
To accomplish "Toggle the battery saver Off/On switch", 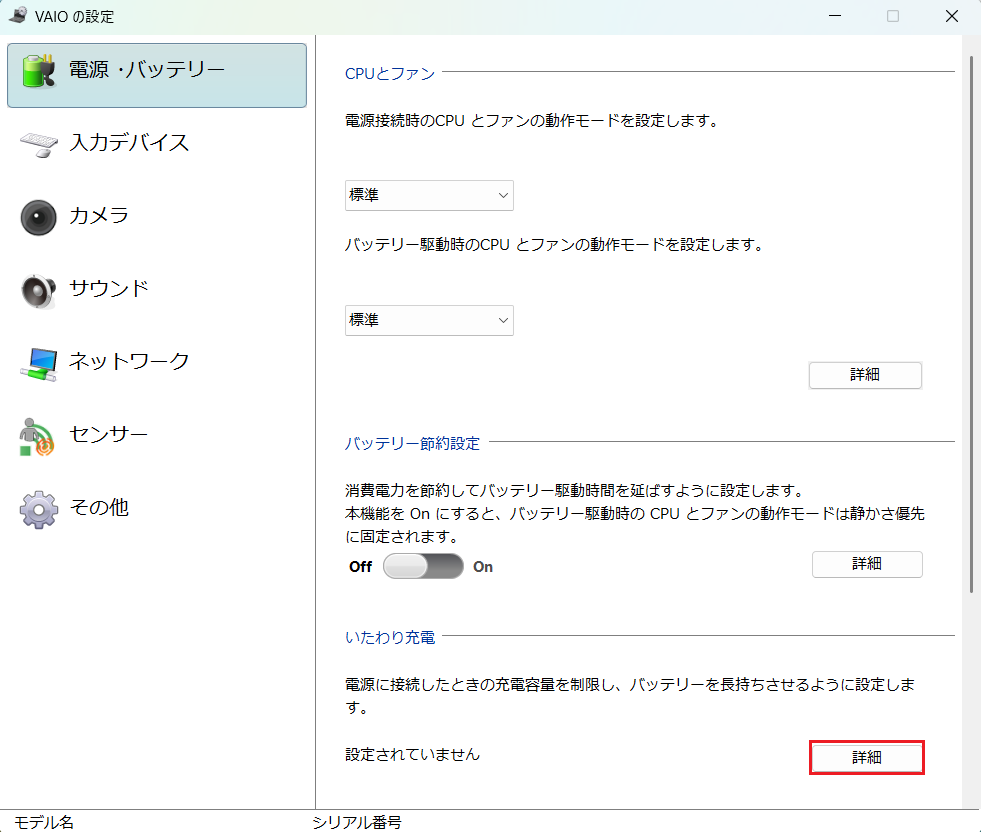I will pyautogui.click(x=423, y=566).
